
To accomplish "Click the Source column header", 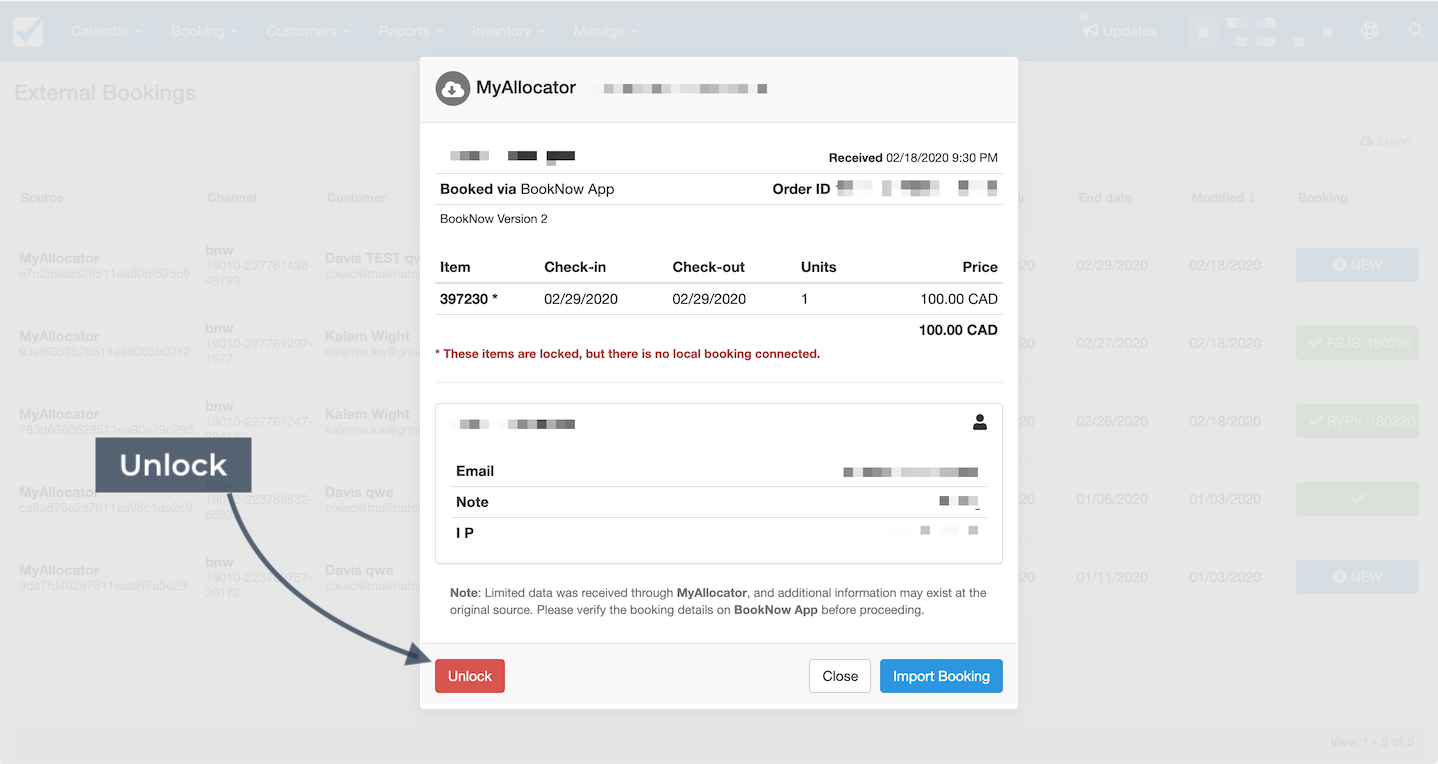I will [x=42, y=198].
